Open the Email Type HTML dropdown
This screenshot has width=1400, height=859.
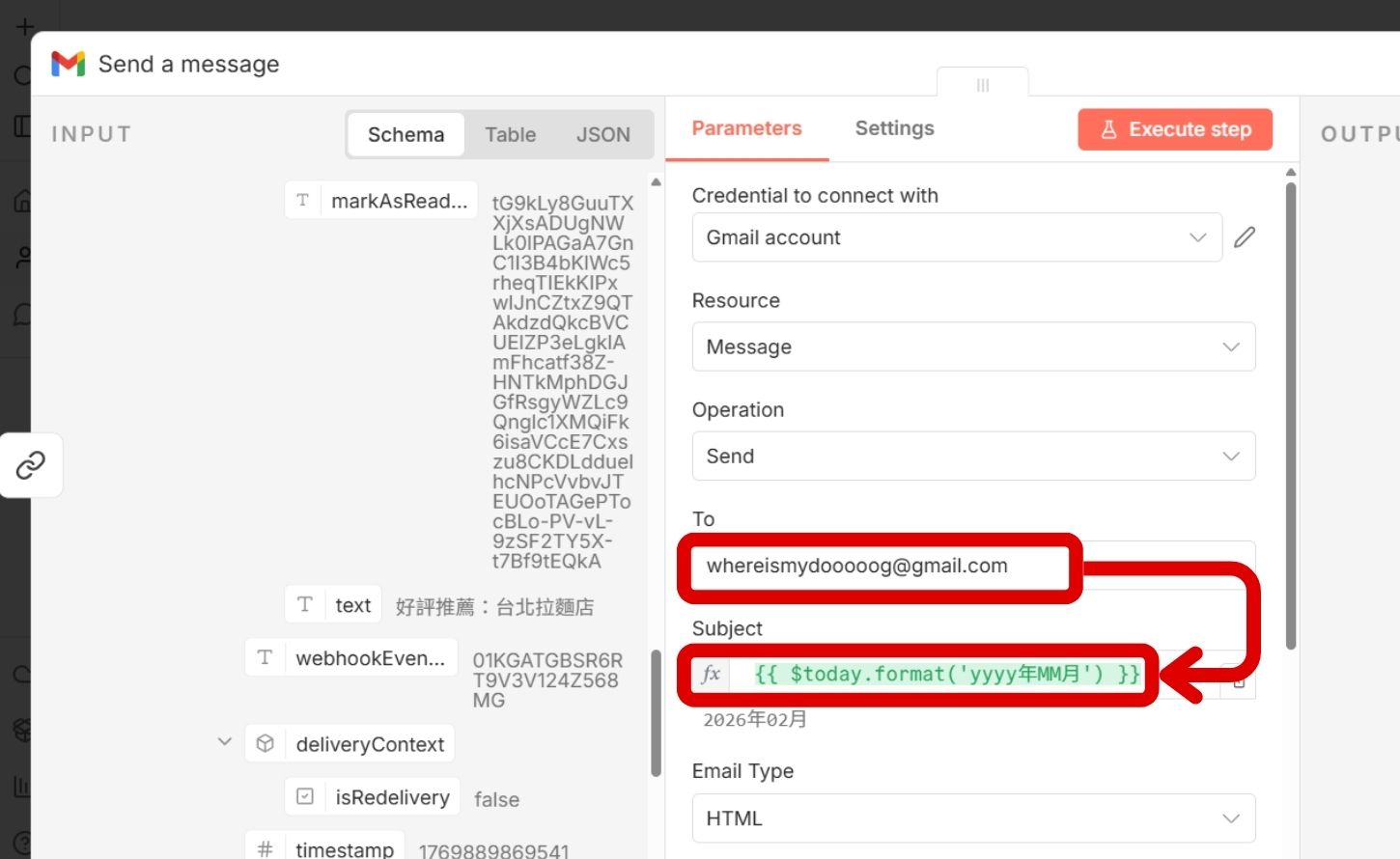pos(972,817)
